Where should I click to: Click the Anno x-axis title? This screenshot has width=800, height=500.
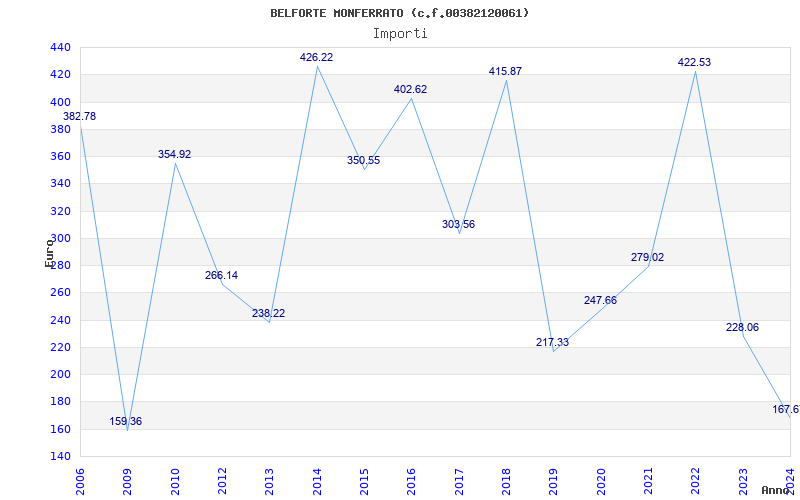click(x=776, y=490)
